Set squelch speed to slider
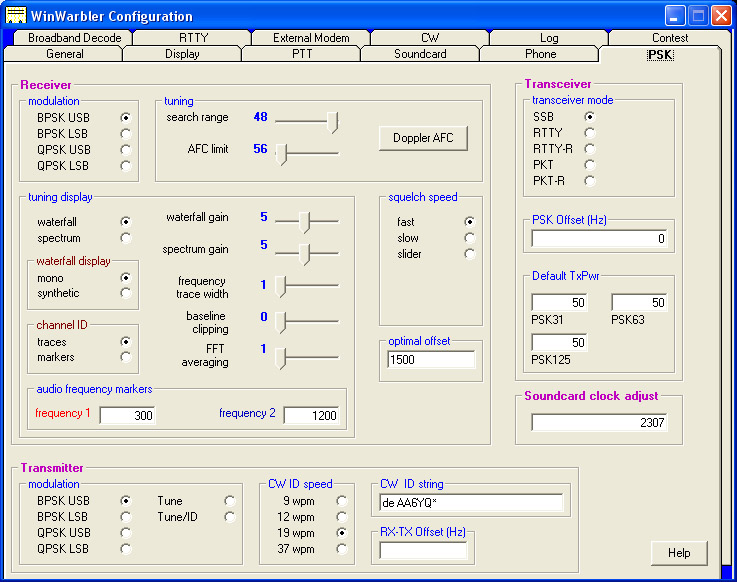Screen dimensions: 737x582 coord(470,254)
